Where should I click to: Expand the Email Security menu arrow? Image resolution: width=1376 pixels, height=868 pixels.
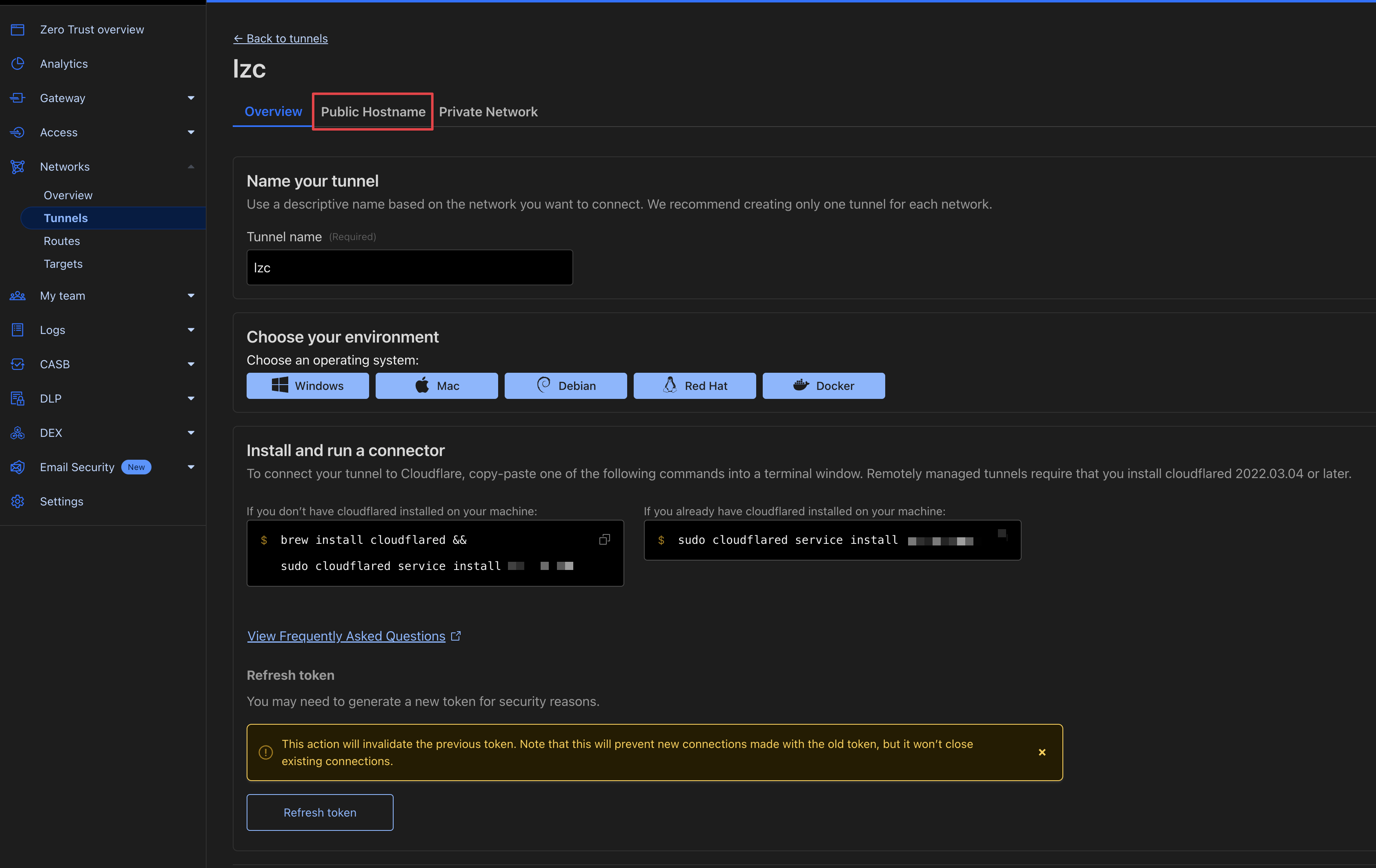coord(191,467)
